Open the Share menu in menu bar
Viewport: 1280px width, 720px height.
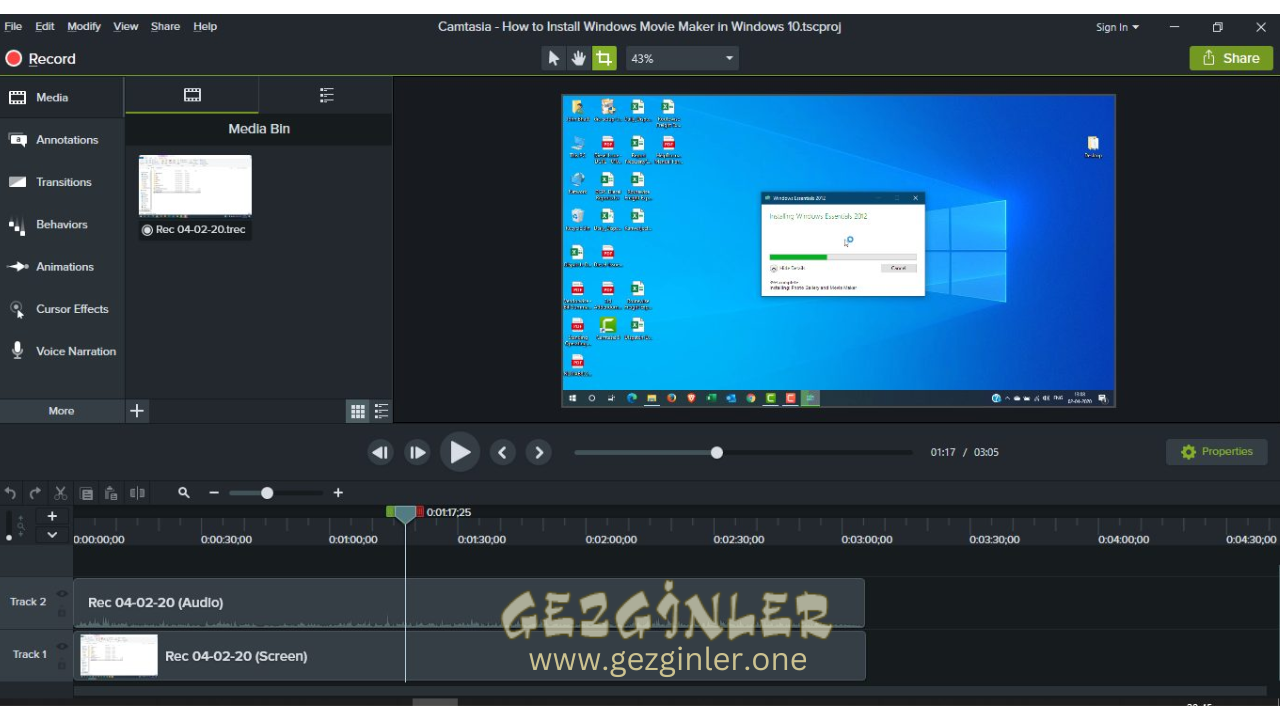click(165, 26)
